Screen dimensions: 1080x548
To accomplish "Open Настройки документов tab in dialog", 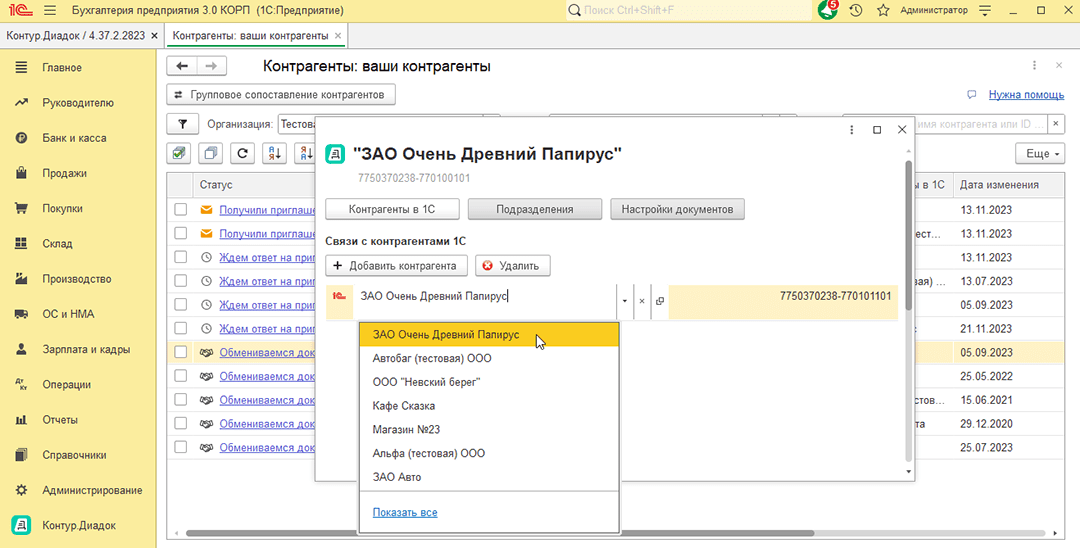I will pos(677,209).
